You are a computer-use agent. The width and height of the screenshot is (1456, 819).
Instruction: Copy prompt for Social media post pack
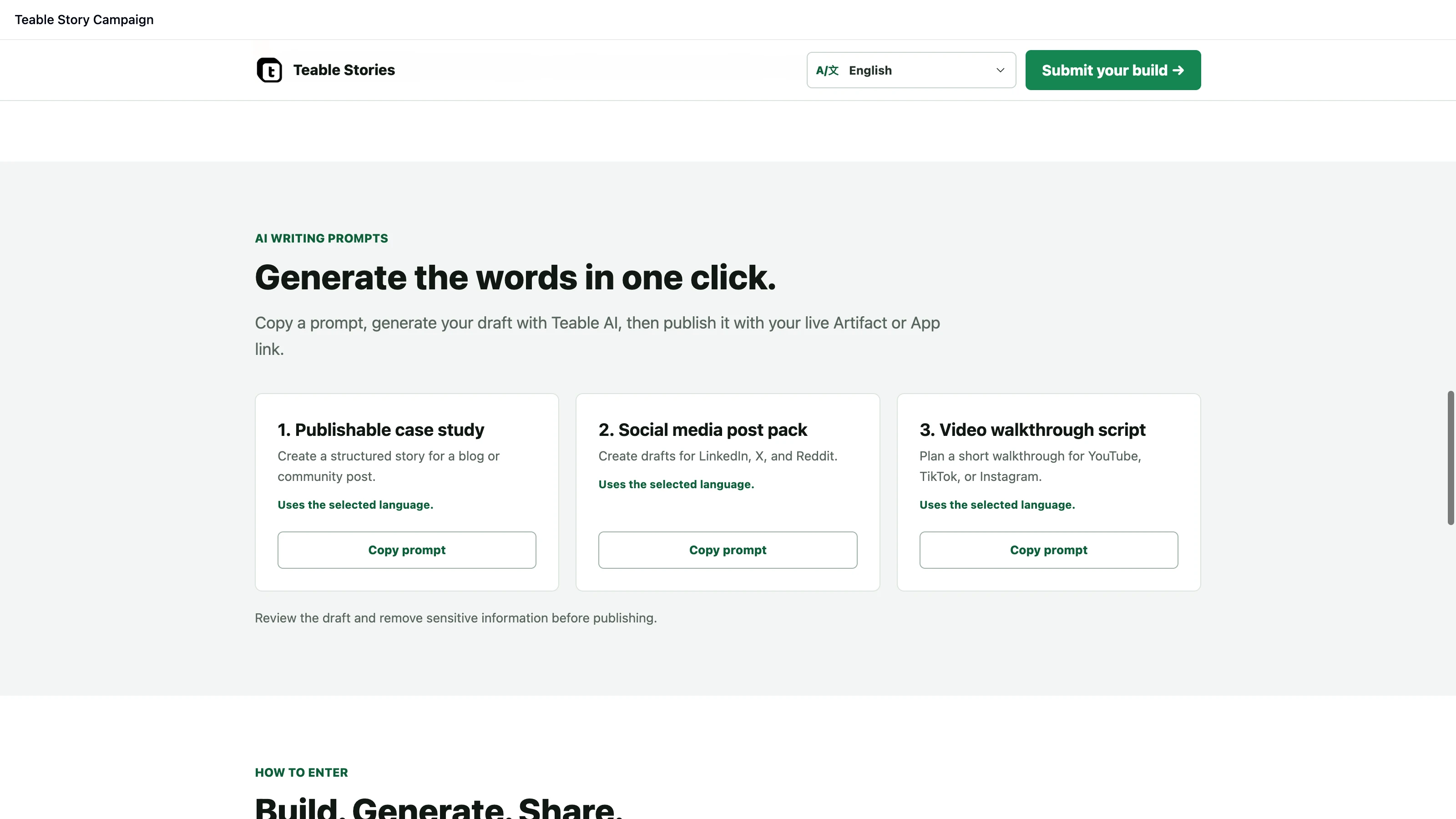click(x=728, y=550)
